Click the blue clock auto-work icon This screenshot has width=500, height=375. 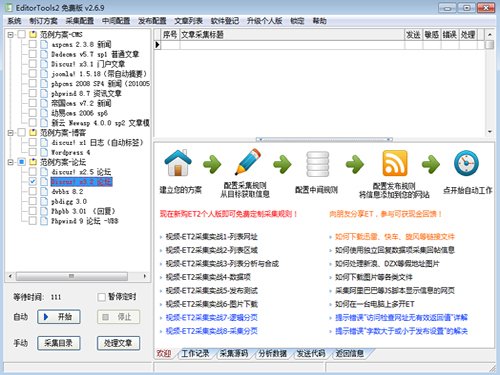point(466,163)
